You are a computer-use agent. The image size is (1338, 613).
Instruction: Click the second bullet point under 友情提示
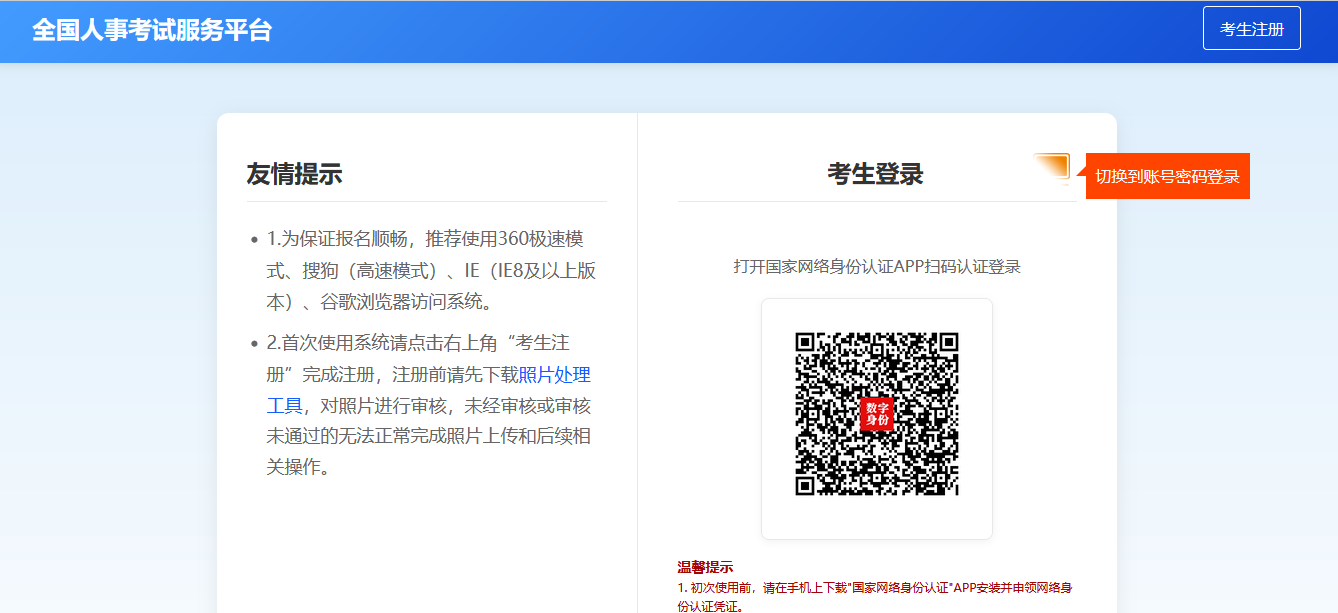point(254,344)
